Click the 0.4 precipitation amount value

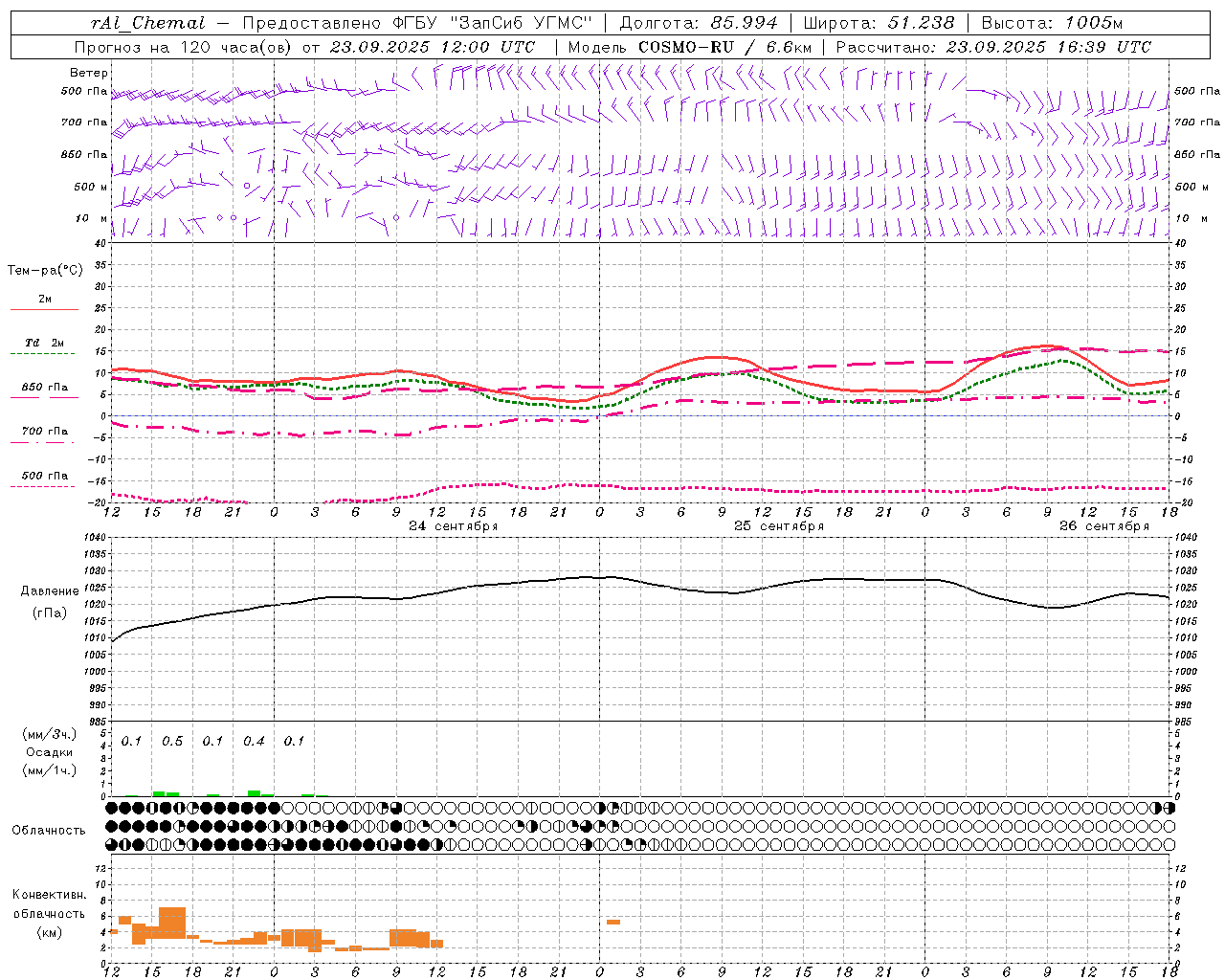coord(254,742)
